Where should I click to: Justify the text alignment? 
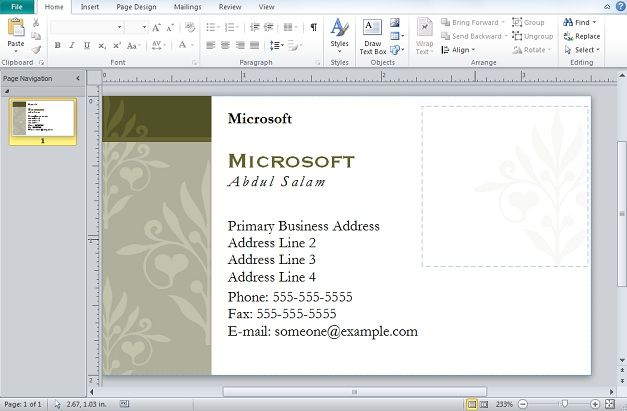(x=254, y=45)
